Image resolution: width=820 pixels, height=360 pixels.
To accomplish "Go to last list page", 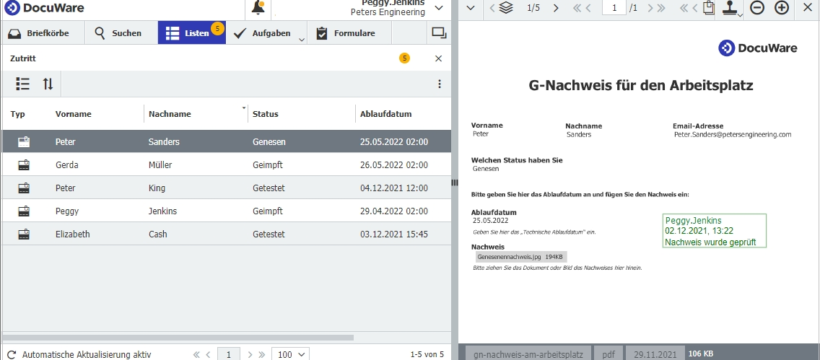I will 261,354.
